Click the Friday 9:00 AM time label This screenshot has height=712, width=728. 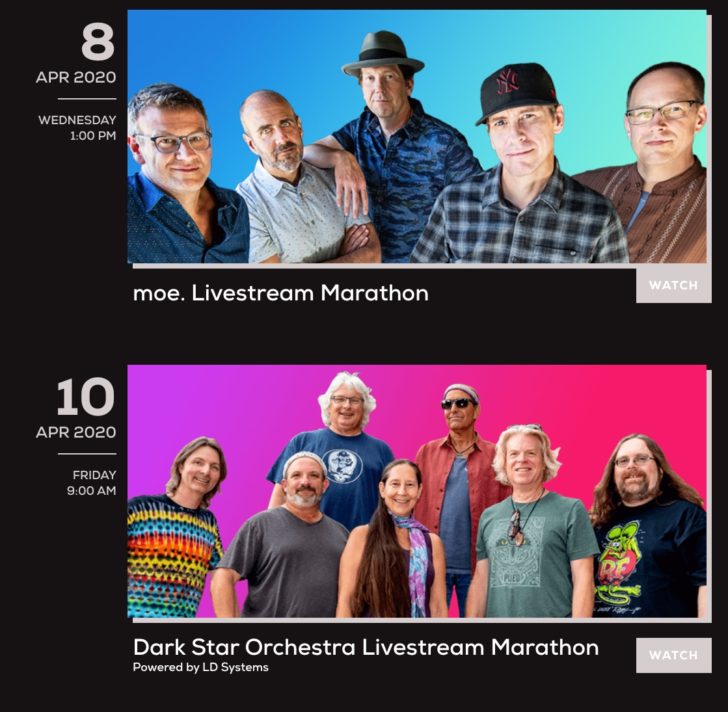click(x=91, y=483)
